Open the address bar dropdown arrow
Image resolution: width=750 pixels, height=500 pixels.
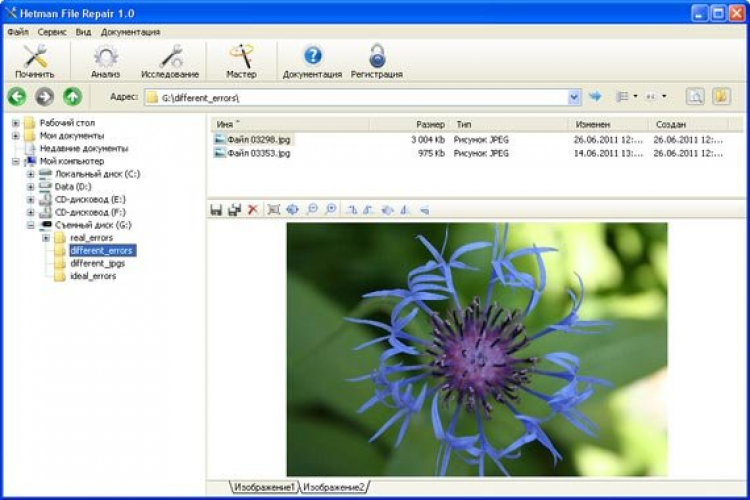tap(574, 98)
